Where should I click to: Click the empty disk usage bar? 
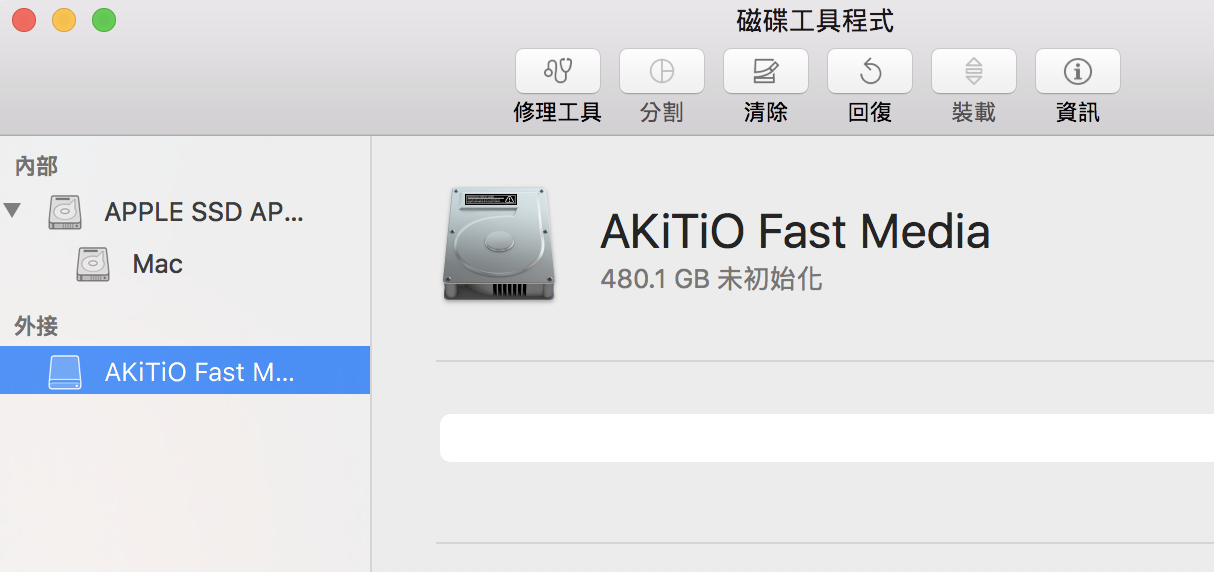(826, 438)
